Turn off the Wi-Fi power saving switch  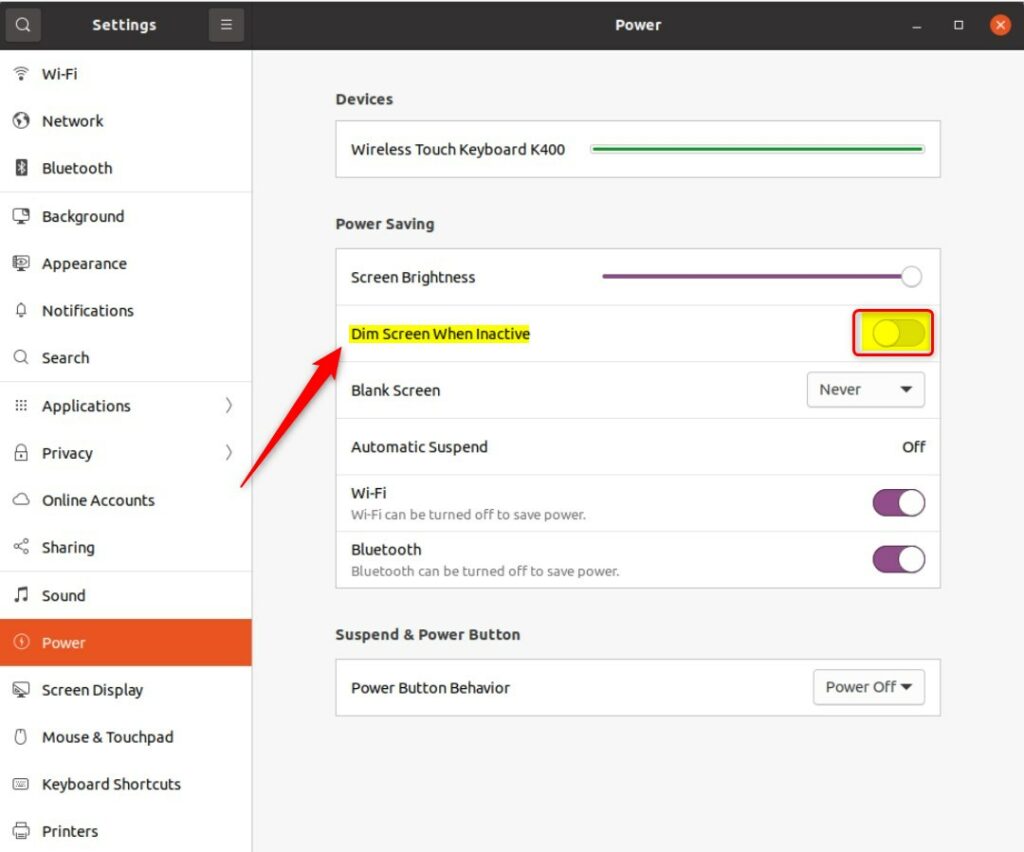tap(898, 503)
